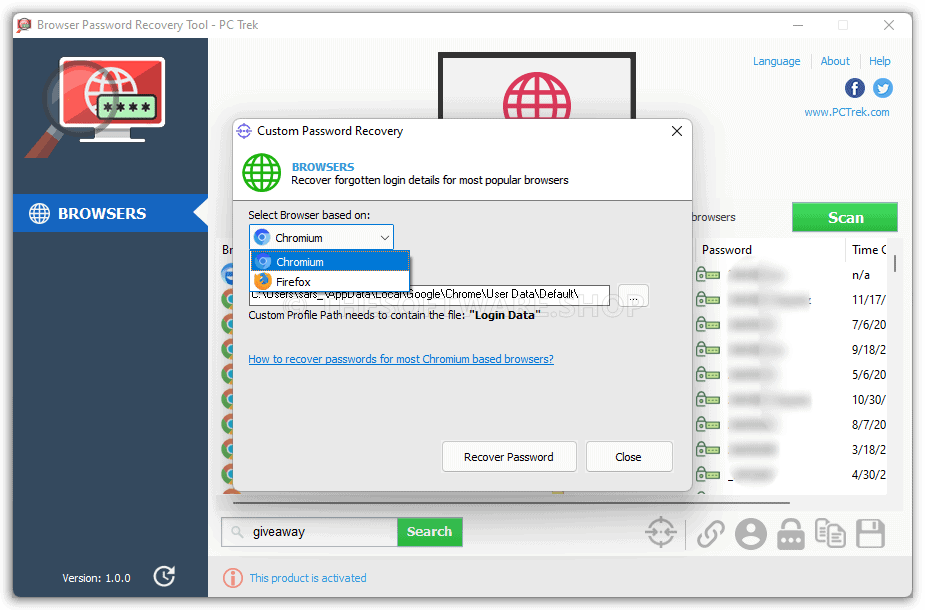Image resolution: width=925 pixels, height=610 pixels.
Task: Click the green Search button
Action: point(431,533)
